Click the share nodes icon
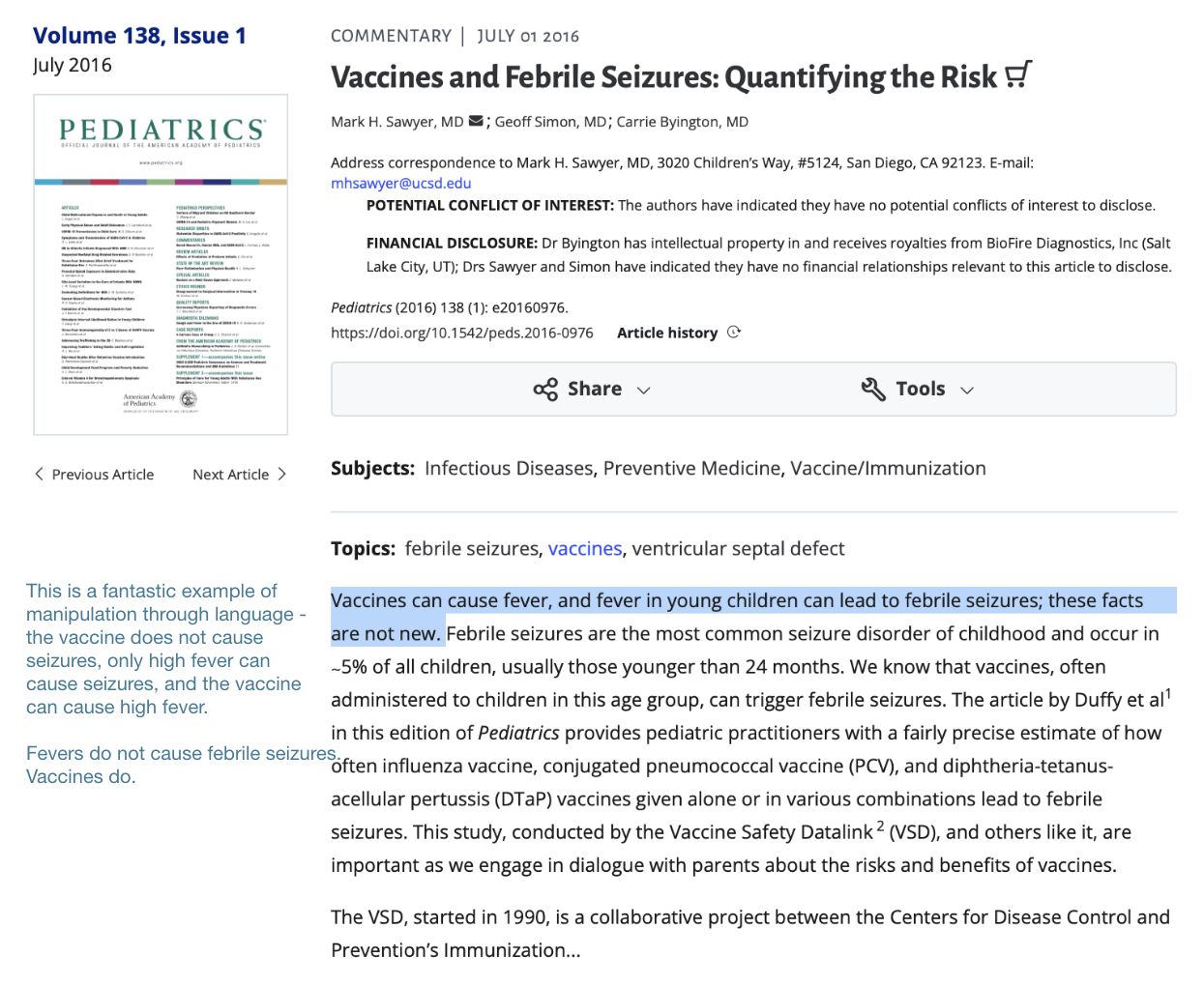 point(545,390)
